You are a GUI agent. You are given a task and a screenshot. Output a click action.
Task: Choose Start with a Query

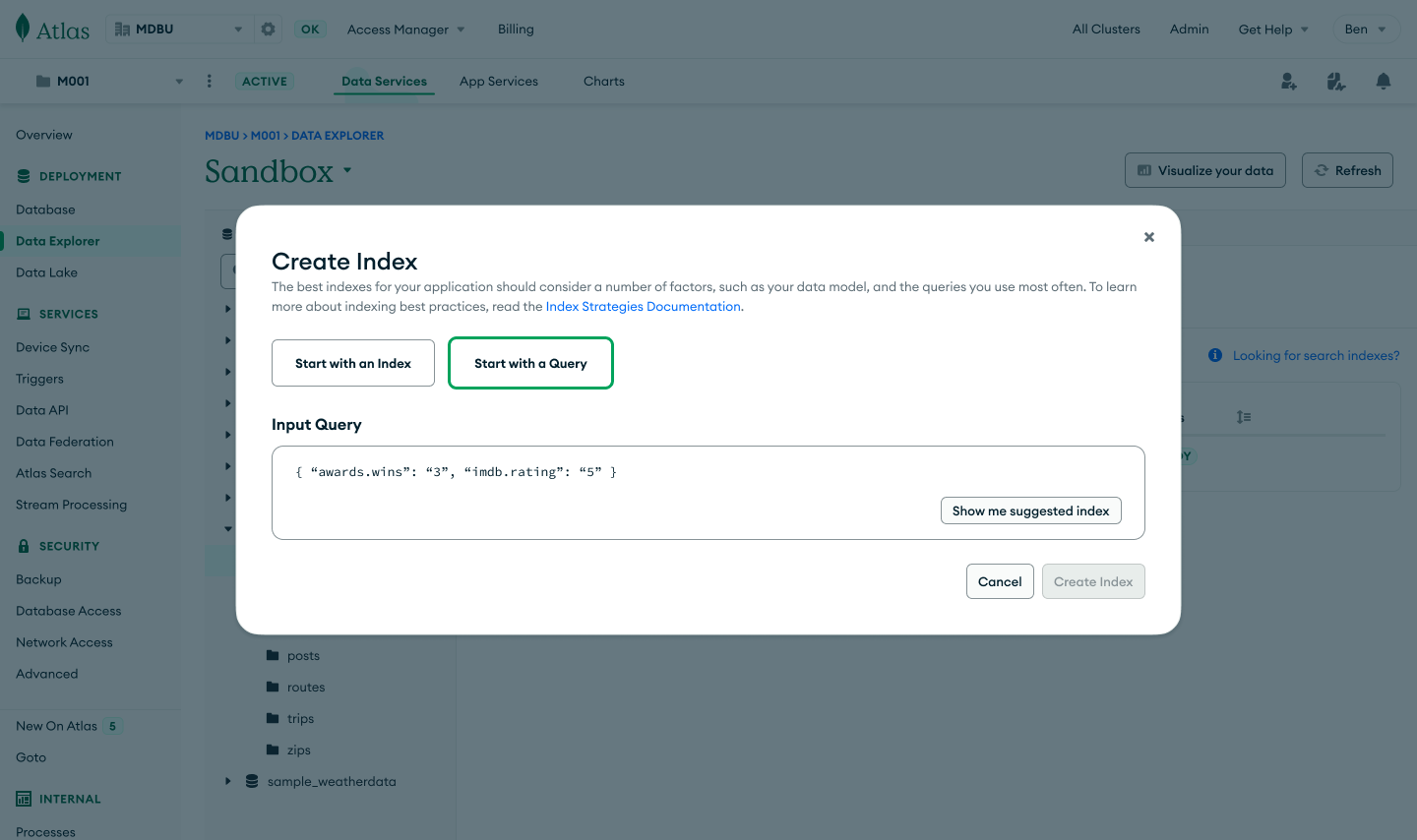530,363
